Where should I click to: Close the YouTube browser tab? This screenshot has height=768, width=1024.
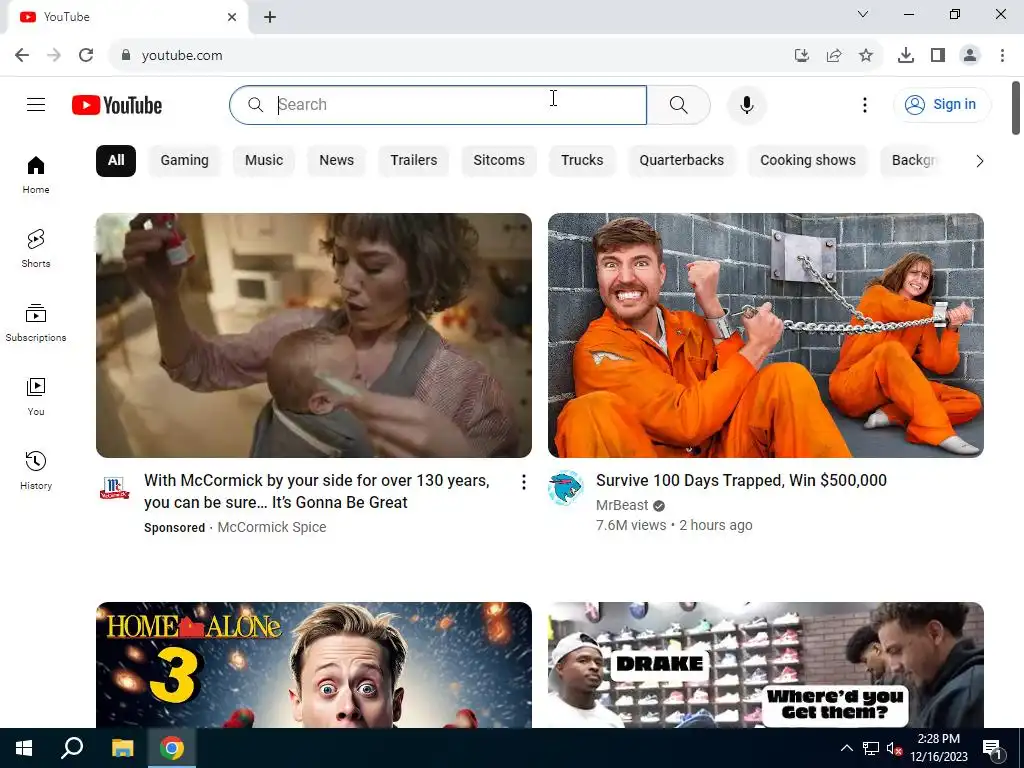232,17
